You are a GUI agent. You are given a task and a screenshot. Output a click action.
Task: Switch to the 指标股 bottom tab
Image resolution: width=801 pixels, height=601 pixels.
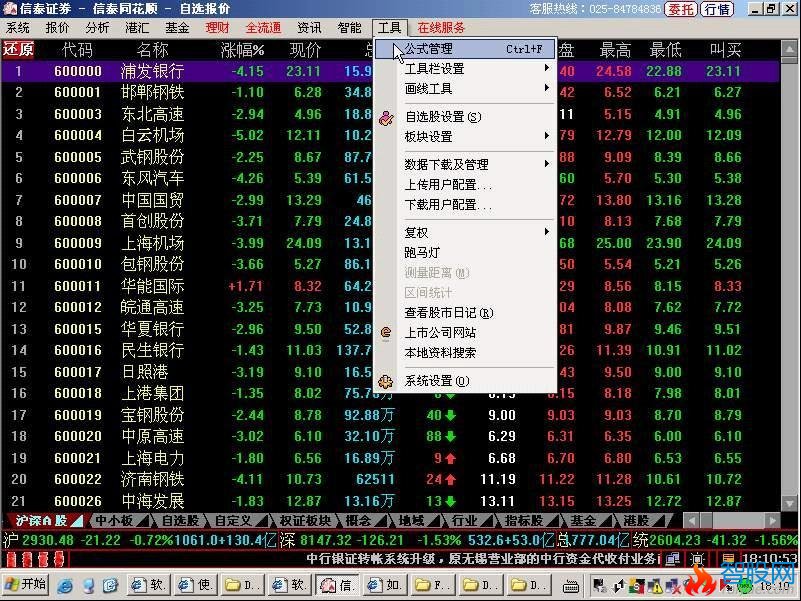[x=522, y=521]
